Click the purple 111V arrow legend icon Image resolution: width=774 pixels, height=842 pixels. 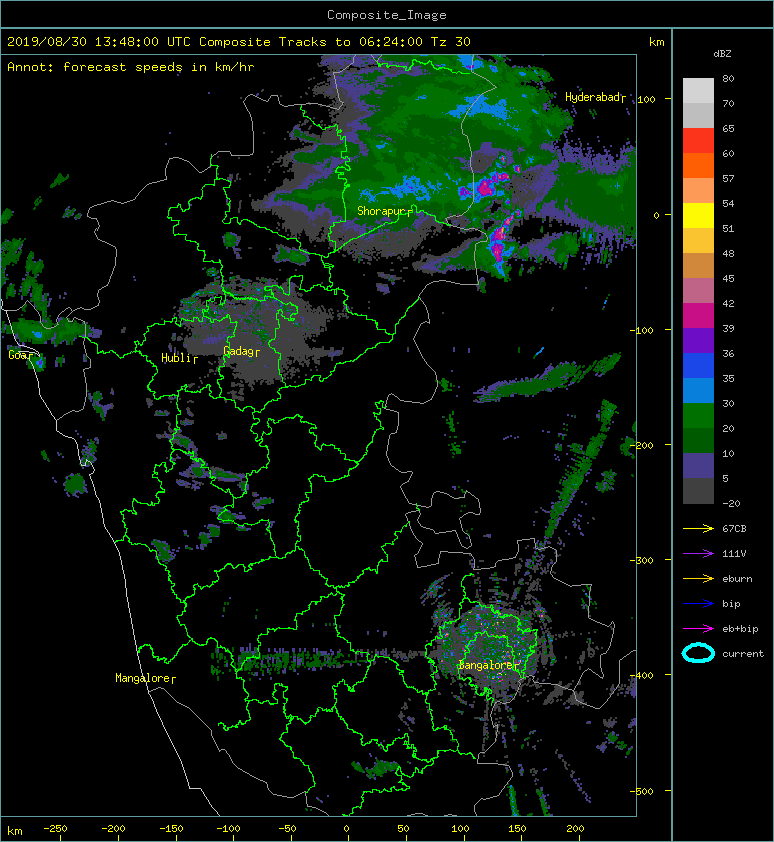pos(698,554)
